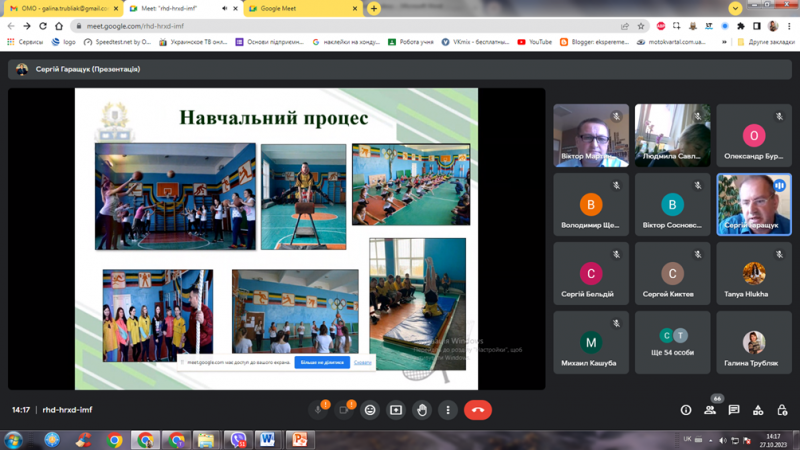Open Word from the taskbar
The height and width of the screenshot is (450, 800).
[x=267, y=440]
